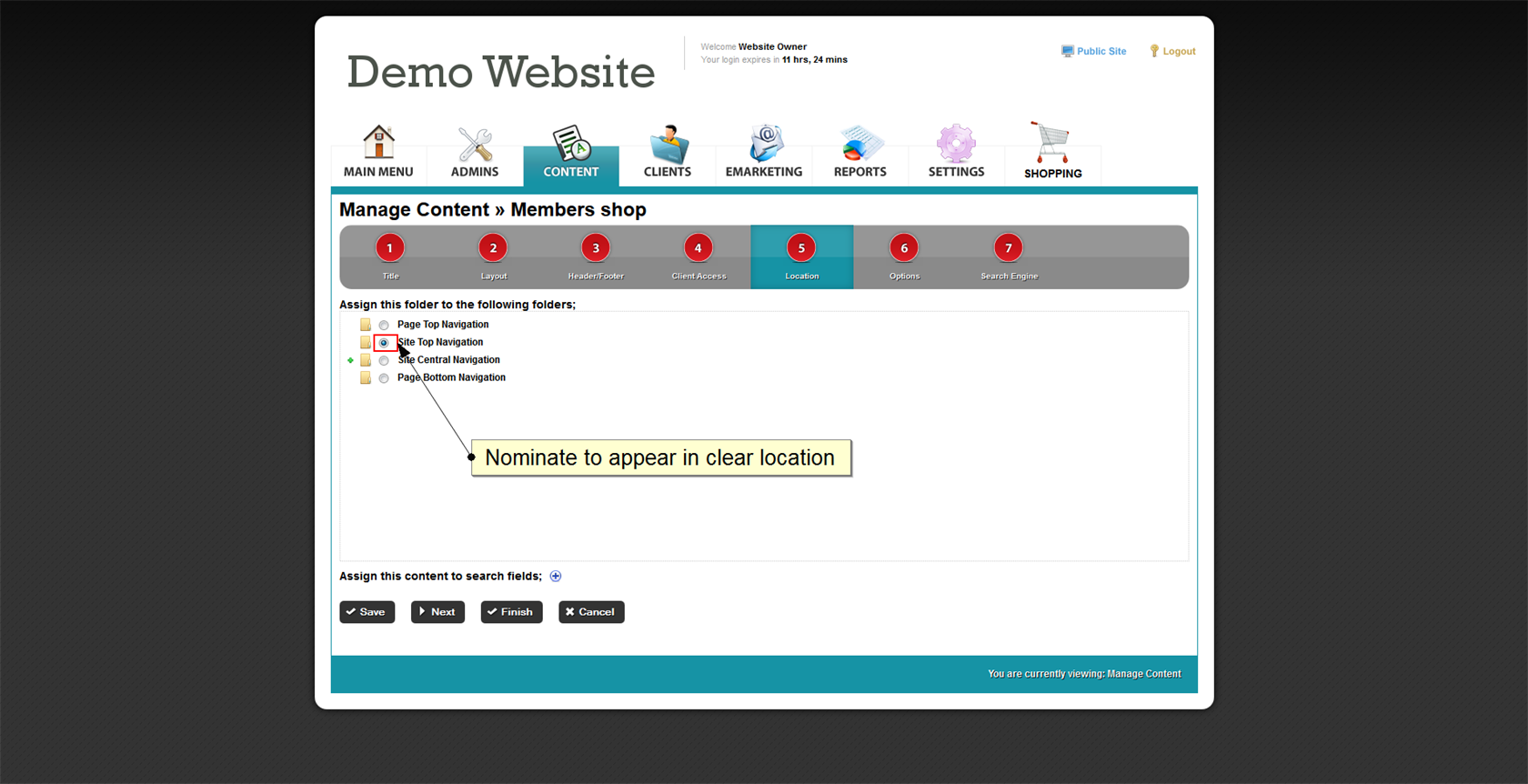1528x784 pixels.
Task: Open the Settings gear icon
Action: (956, 144)
